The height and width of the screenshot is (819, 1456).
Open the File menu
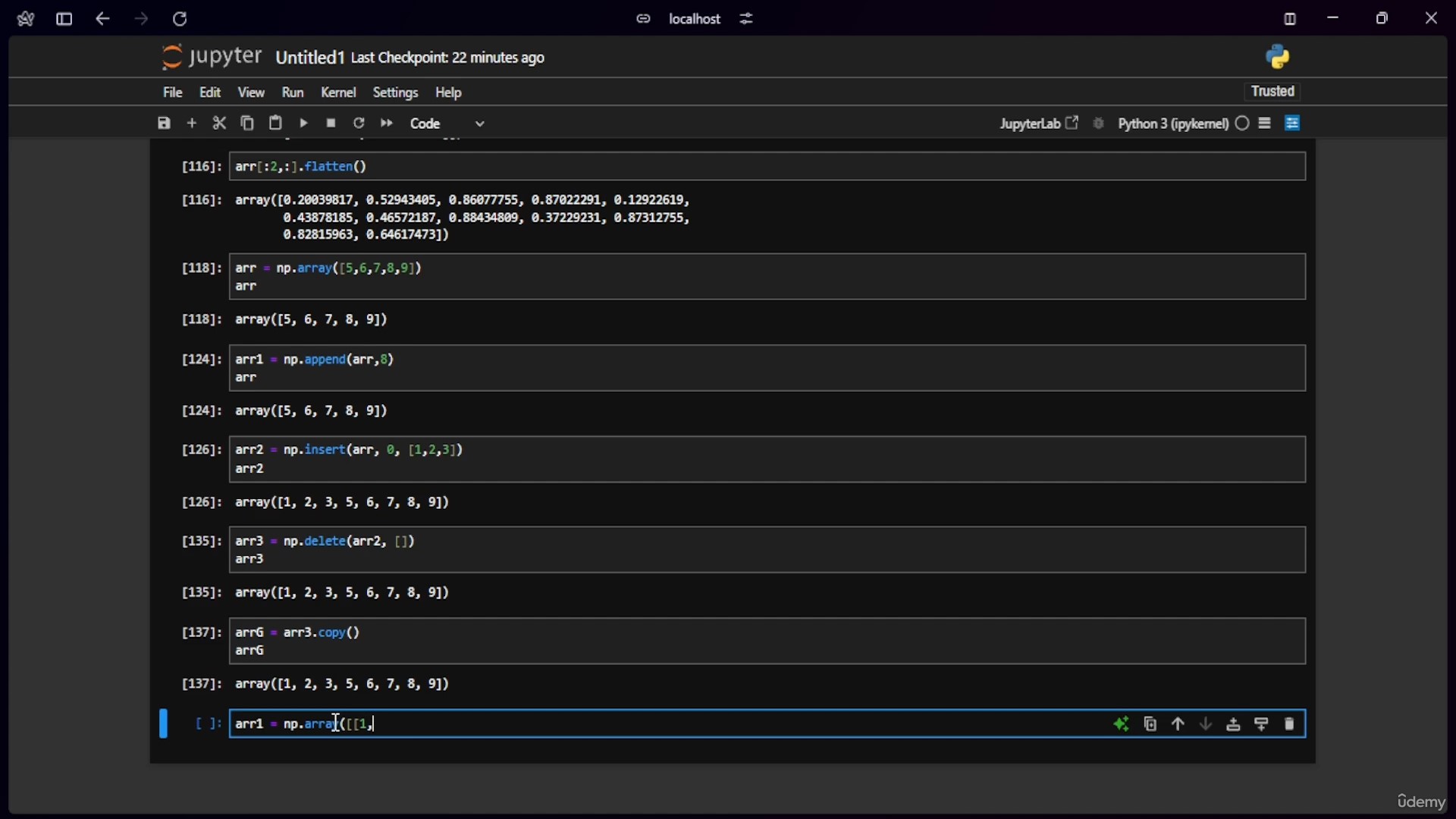coord(173,93)
